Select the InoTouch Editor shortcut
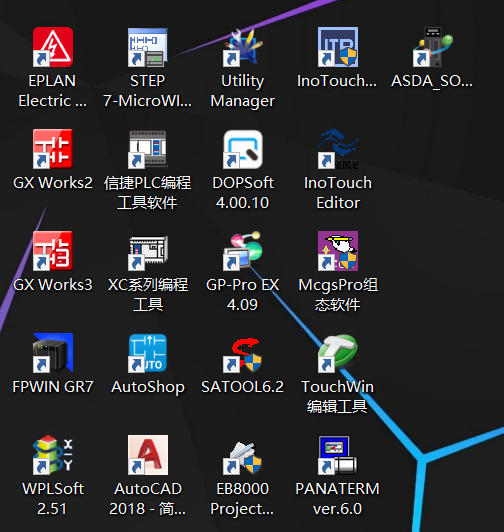504x532 pixels. pyautogui.click(x=338, y=149)
